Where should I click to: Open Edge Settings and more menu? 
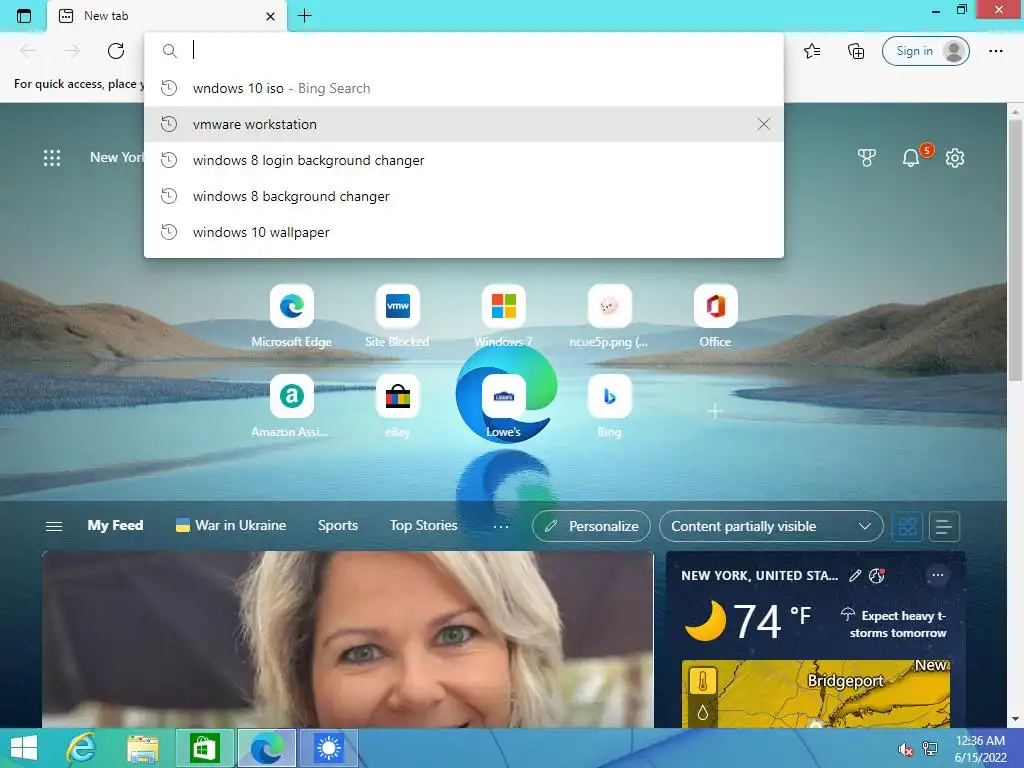click(995, 51)
